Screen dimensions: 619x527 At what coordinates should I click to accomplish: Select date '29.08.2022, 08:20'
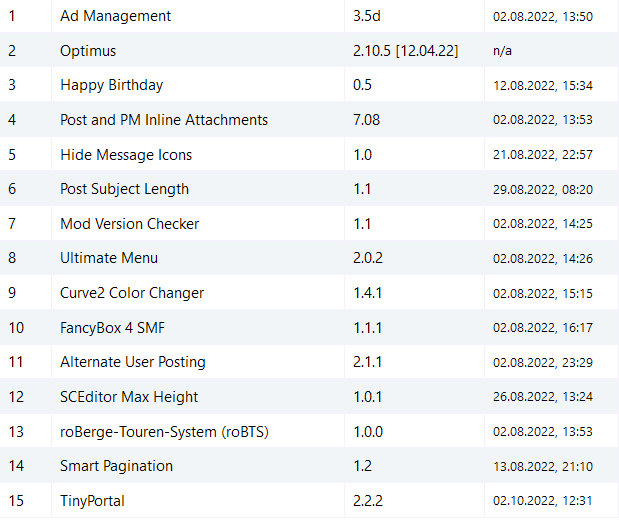click(x=543, y=189)
